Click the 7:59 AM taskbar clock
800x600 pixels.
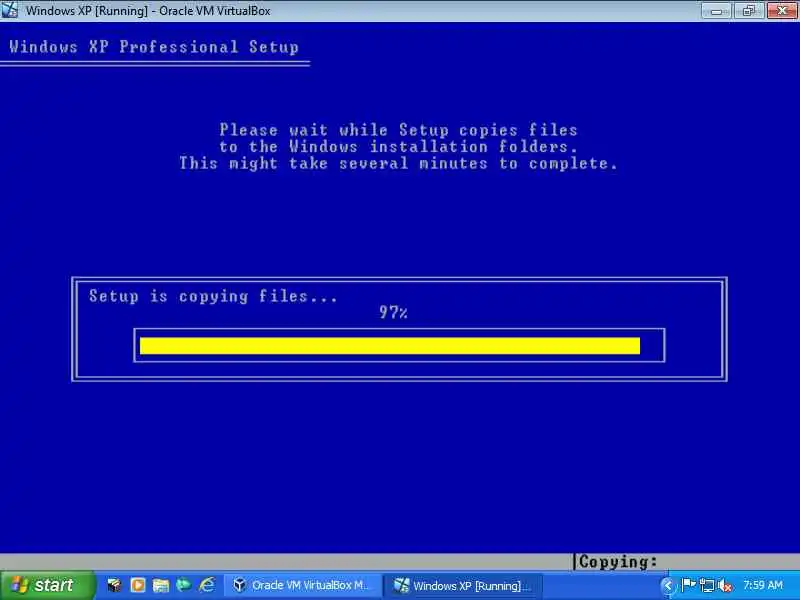pyautogui.click(x=762, y=585)
